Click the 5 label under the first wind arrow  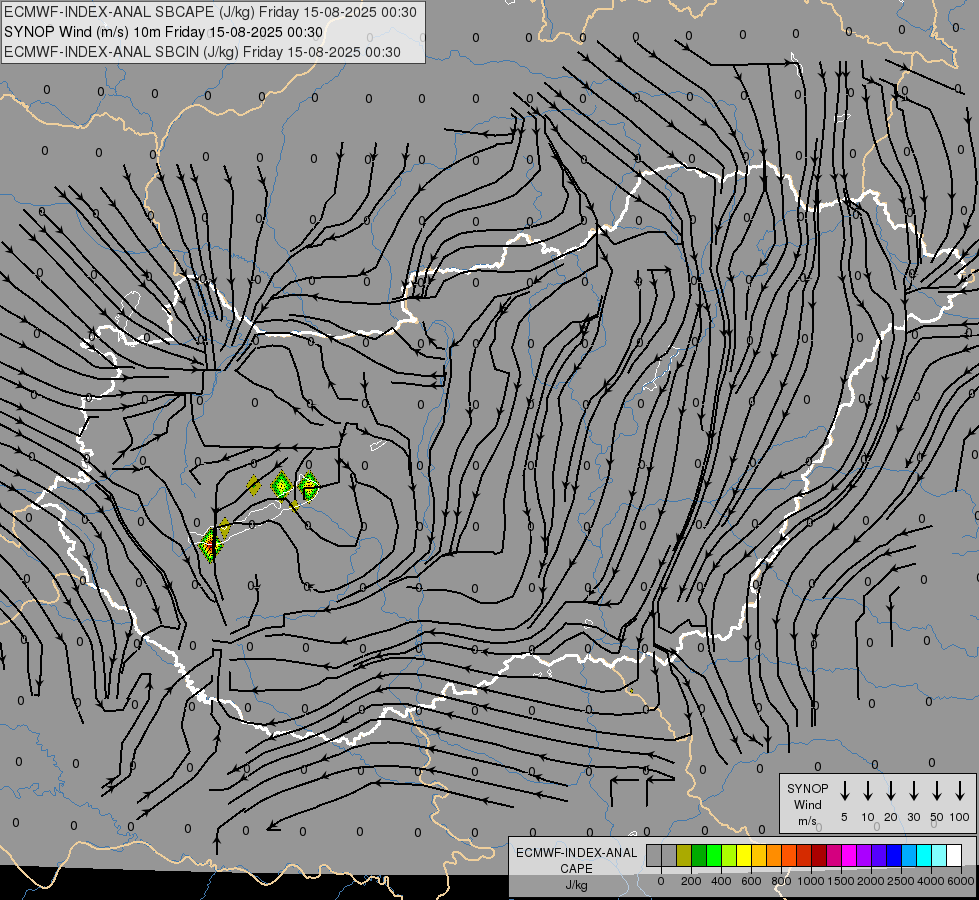(844, 817)
